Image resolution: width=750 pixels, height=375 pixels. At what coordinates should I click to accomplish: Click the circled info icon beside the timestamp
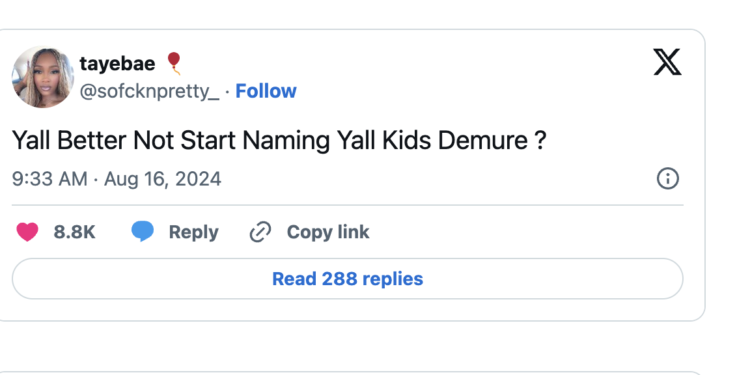click(x=668, y=178)
